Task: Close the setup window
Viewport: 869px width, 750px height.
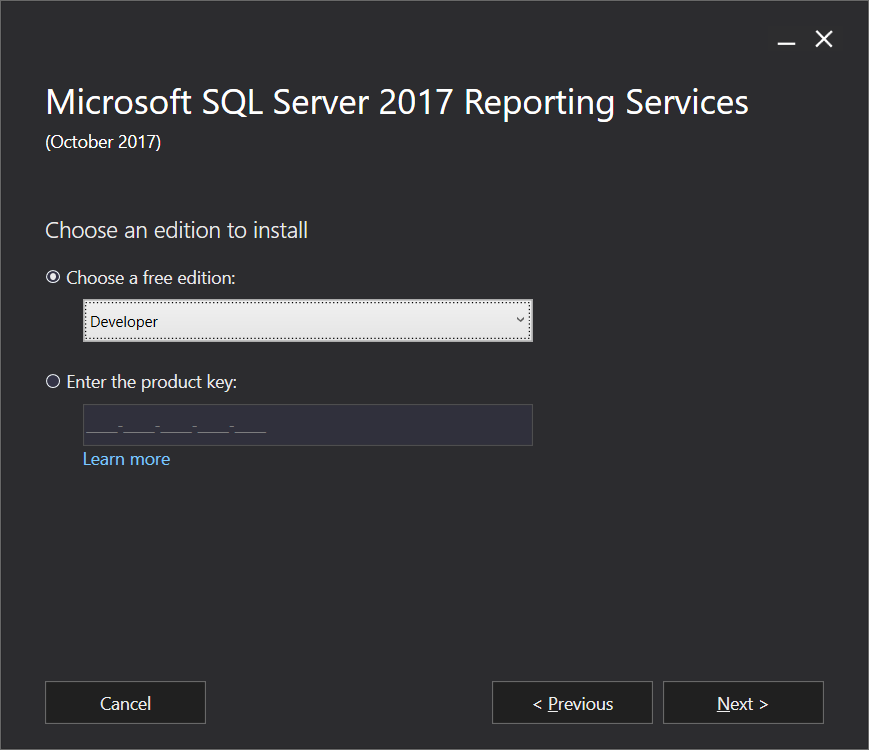Action: click(x=824, y=39)
